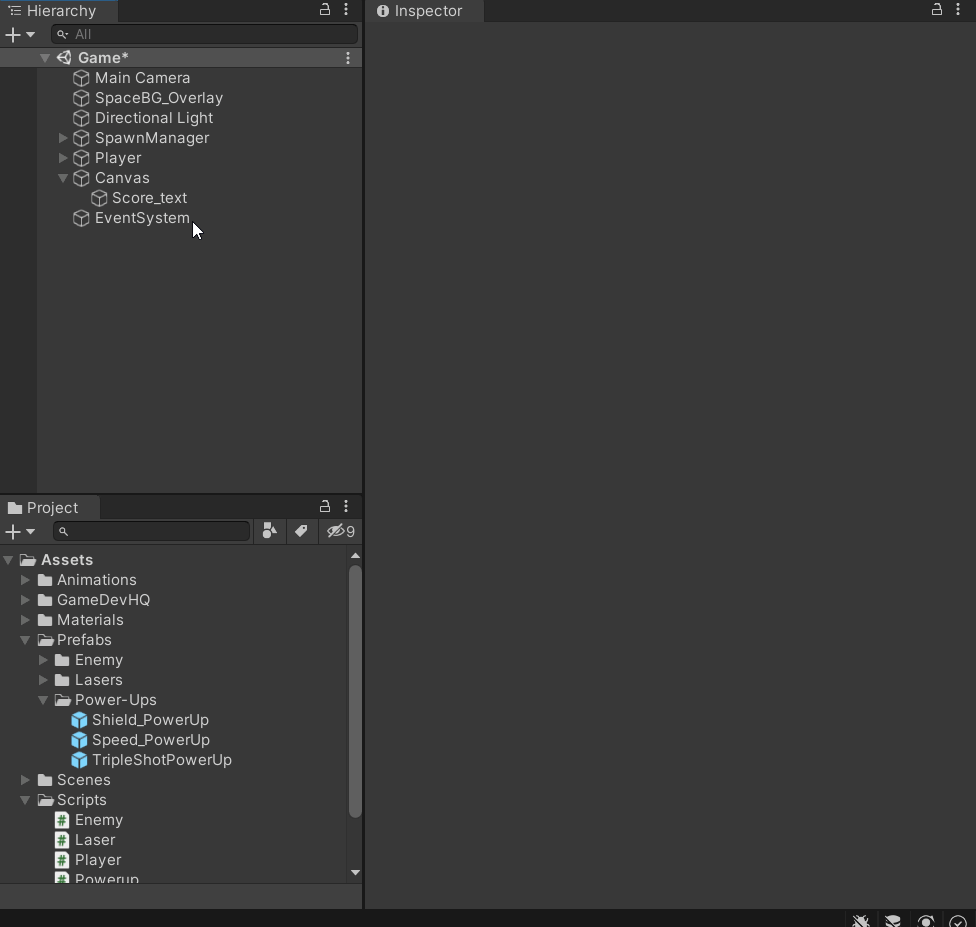This screenshot has width=976, height=927.
Task: Select the Score_text object in Hierarchy
Action: point(149,198)
